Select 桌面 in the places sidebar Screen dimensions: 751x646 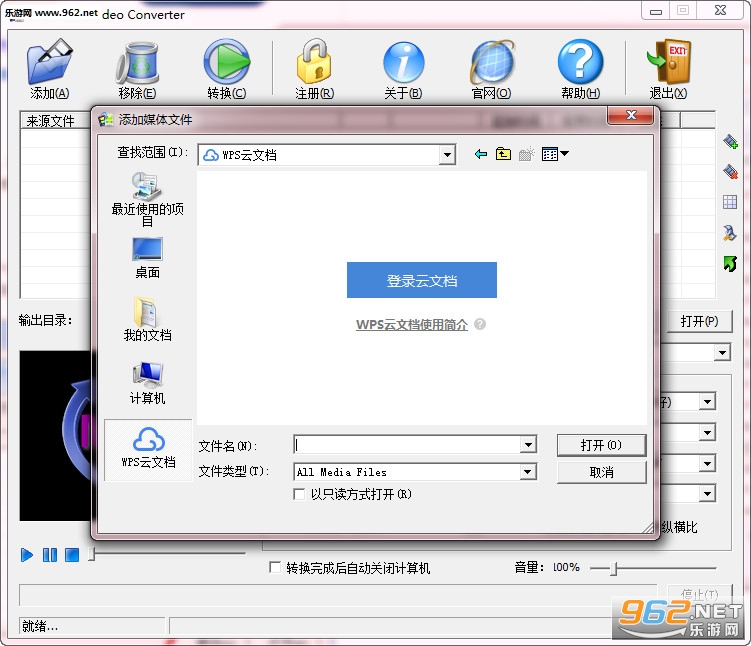148,258
